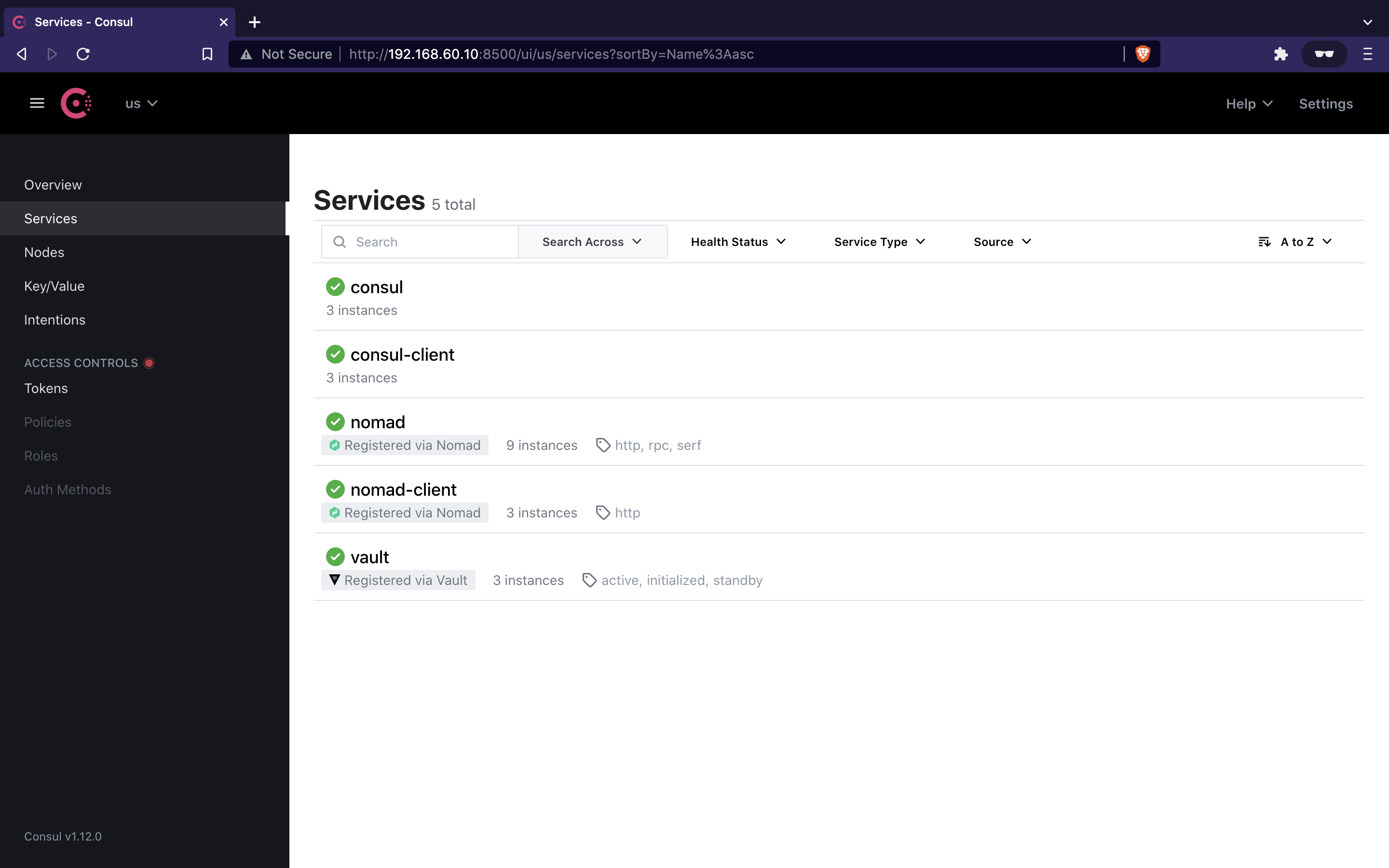Click the green health check icon for nomad
Screen dimensions: 1389x868
point(334,421)
